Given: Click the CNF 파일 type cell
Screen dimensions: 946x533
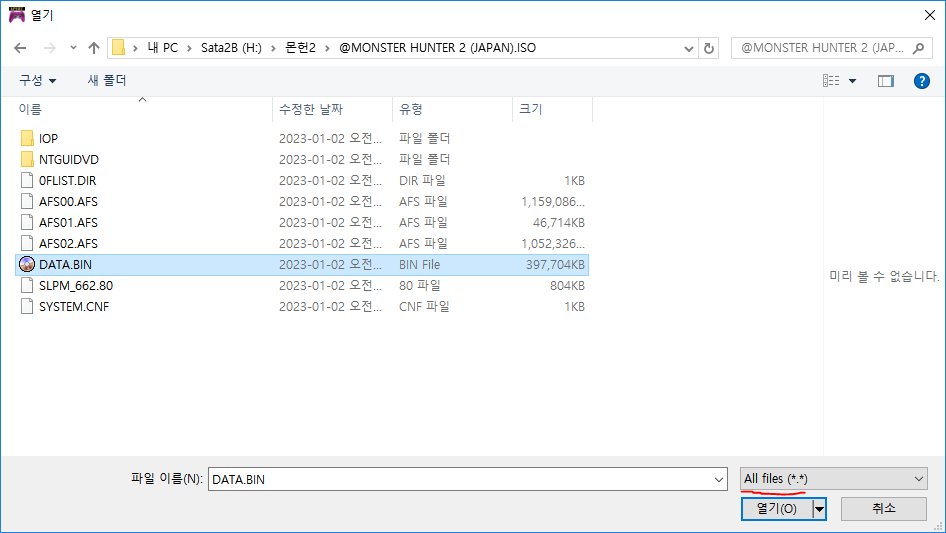Looking at the screenshot, I should click(424, 307).
